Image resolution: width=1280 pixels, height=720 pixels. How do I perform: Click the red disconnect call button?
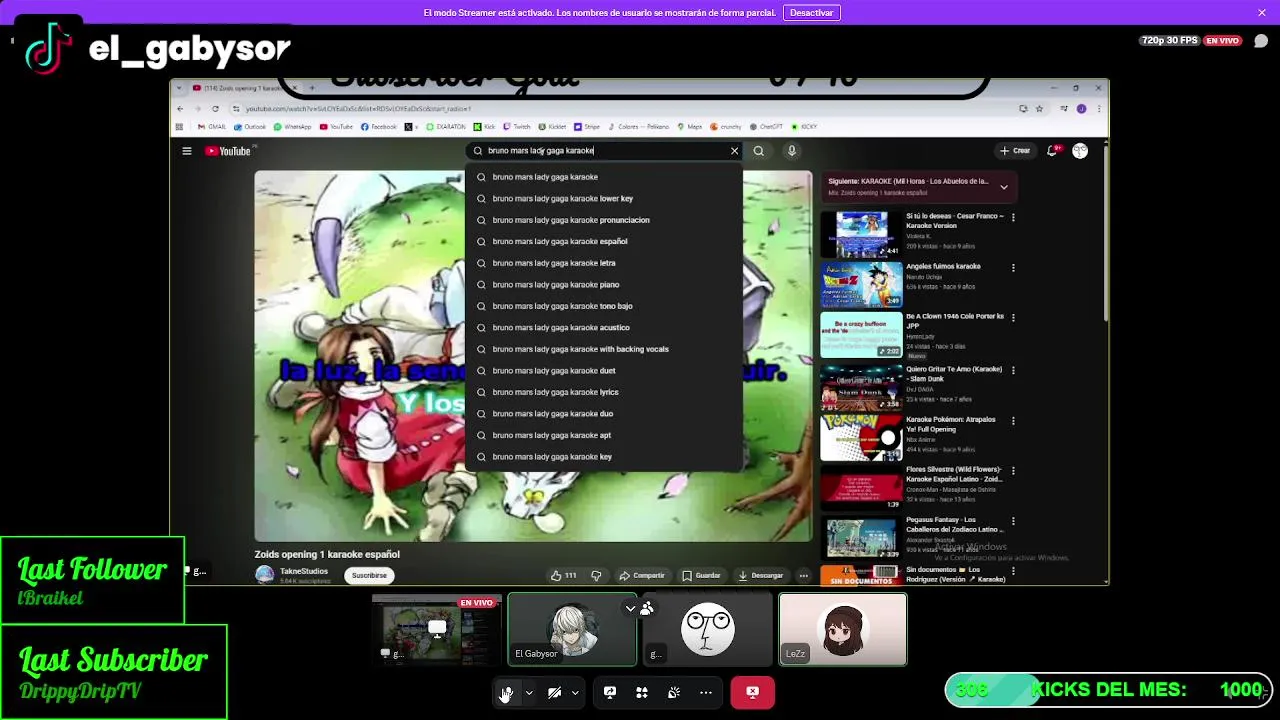click(752, 692)
